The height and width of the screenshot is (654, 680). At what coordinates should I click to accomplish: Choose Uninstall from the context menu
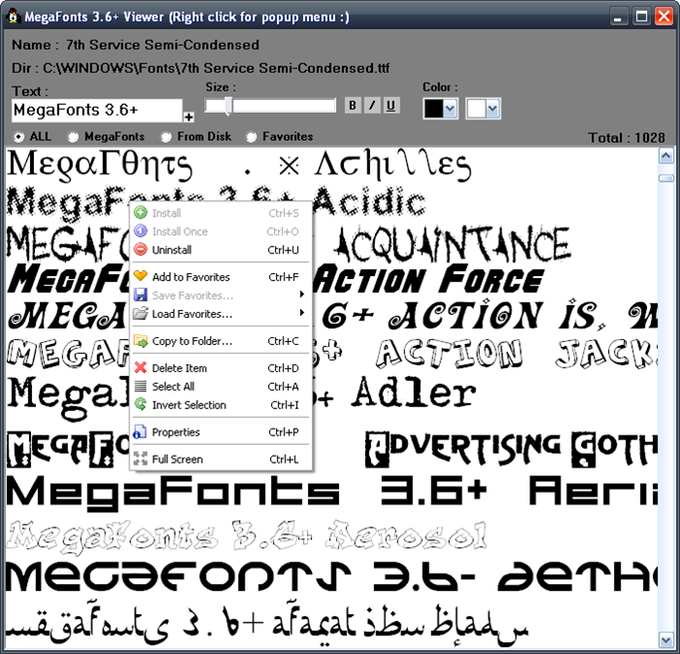pos(221,250)
